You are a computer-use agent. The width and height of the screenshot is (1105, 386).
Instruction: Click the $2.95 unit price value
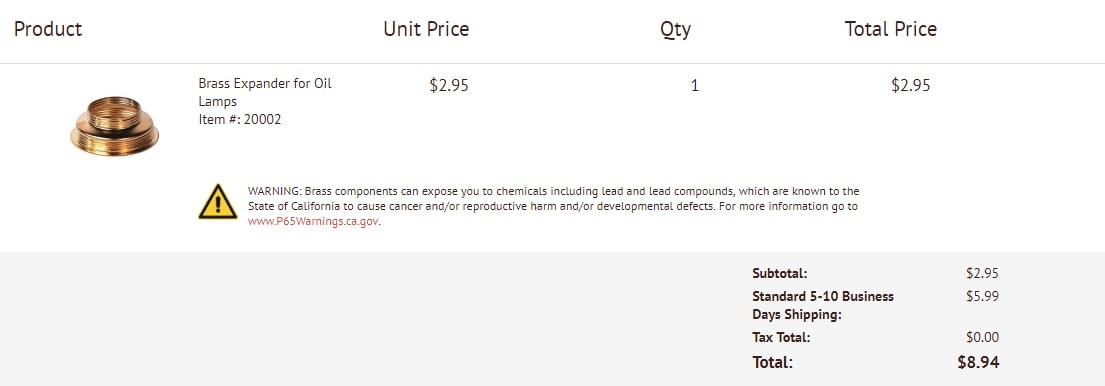pyautogui.click(x=449, y=85)
